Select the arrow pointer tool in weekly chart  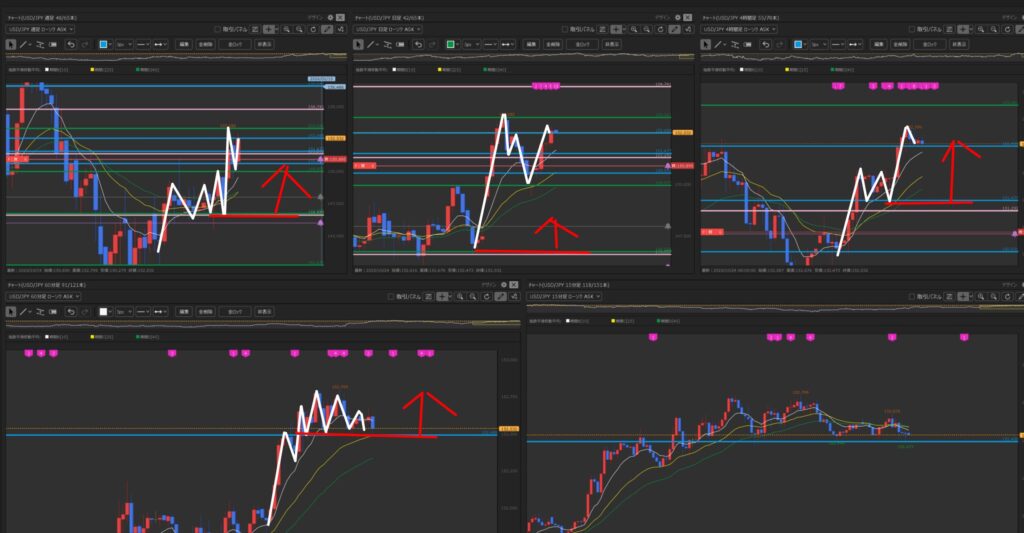click(x=12, y=44)
